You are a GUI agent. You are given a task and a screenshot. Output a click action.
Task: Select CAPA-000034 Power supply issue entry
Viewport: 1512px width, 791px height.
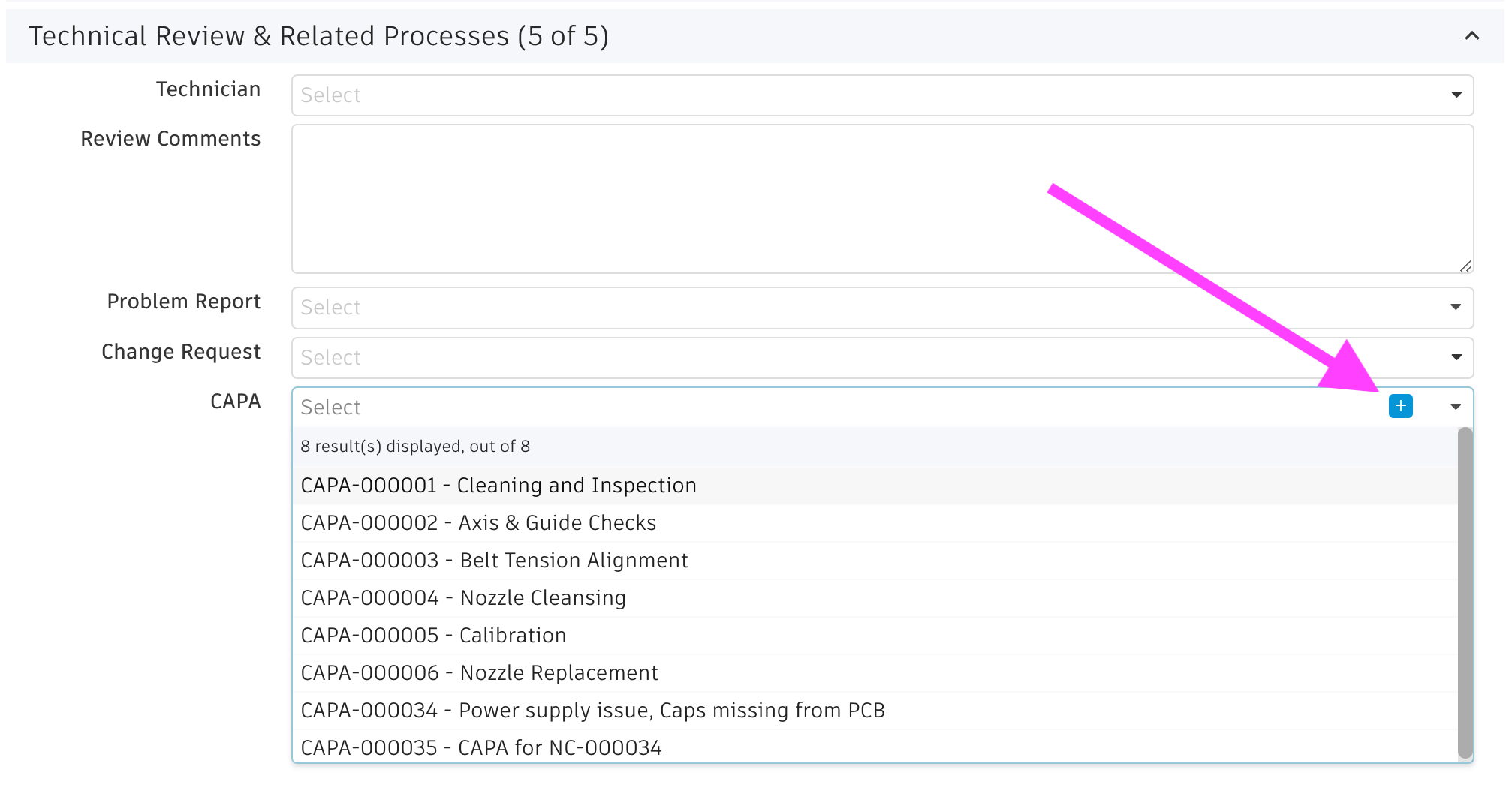coord(592,711)
